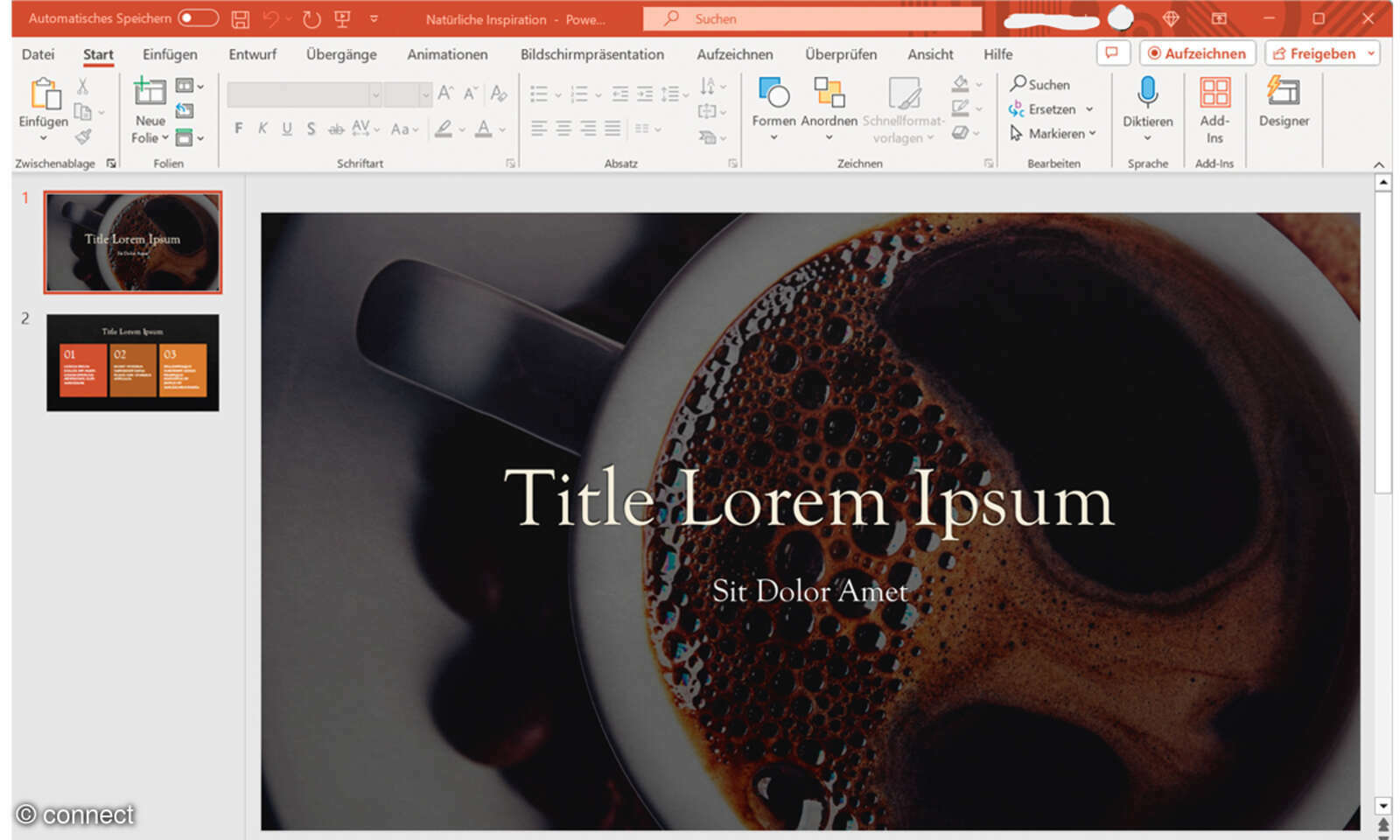Toggle bold formatting
The width and height of the screenshot is (1400, 840).
point(237,128)
